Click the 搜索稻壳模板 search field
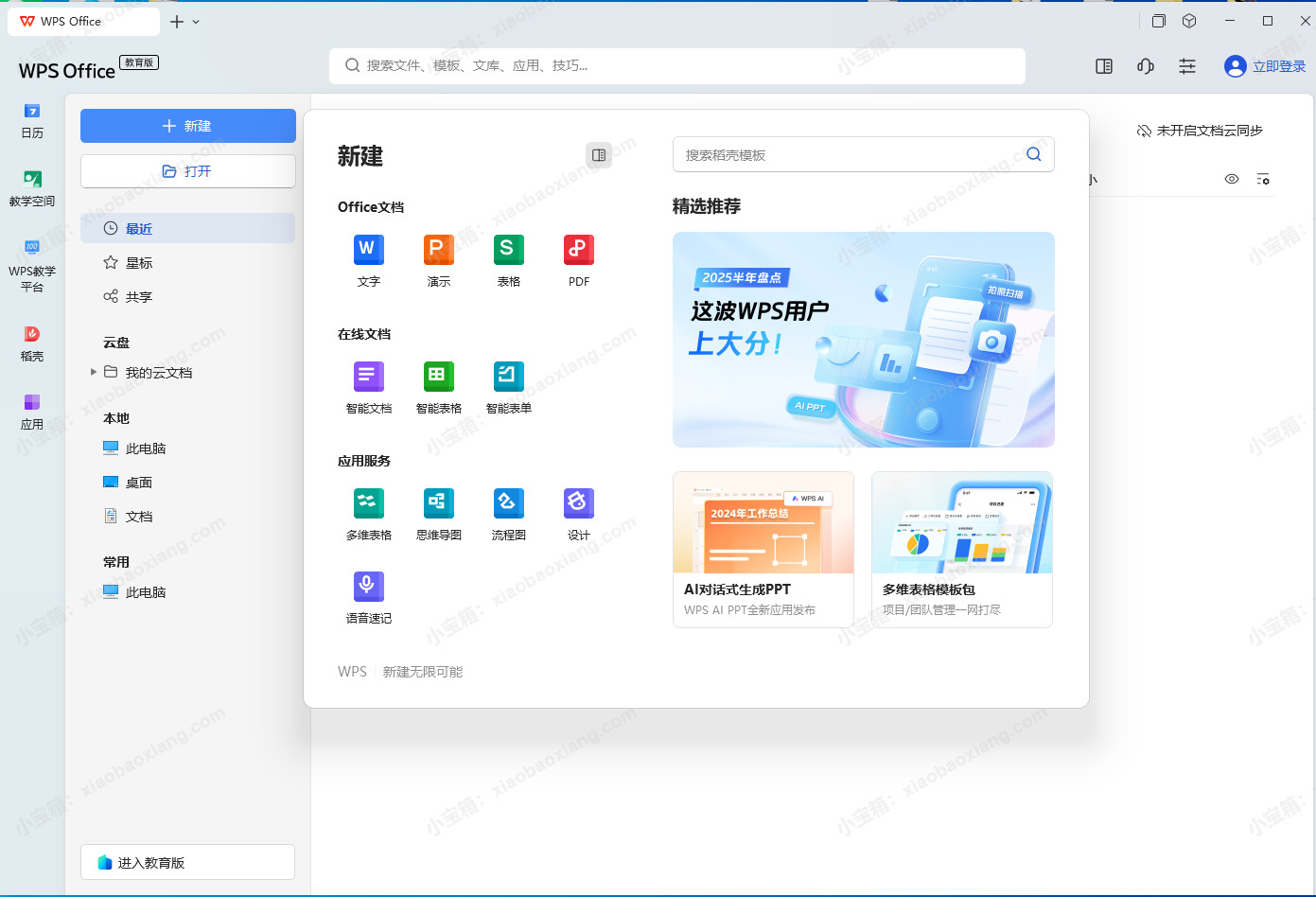Screen dimensions: 1316x897 click(847, 155)
